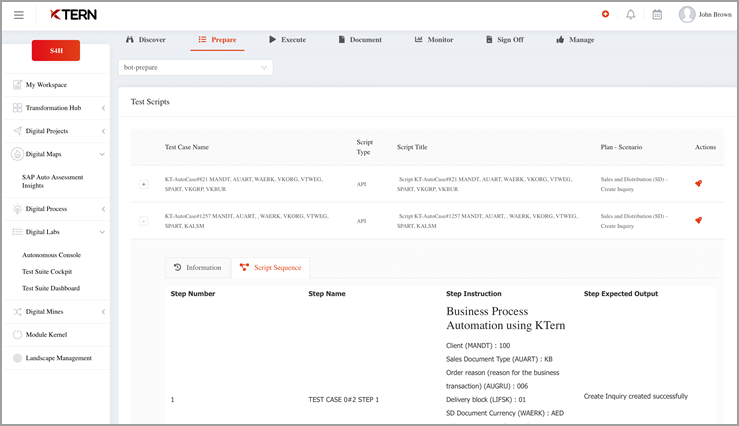This screenshot has width=739, height=426.
Task: Click the Script Type column header
Action: 364,147
